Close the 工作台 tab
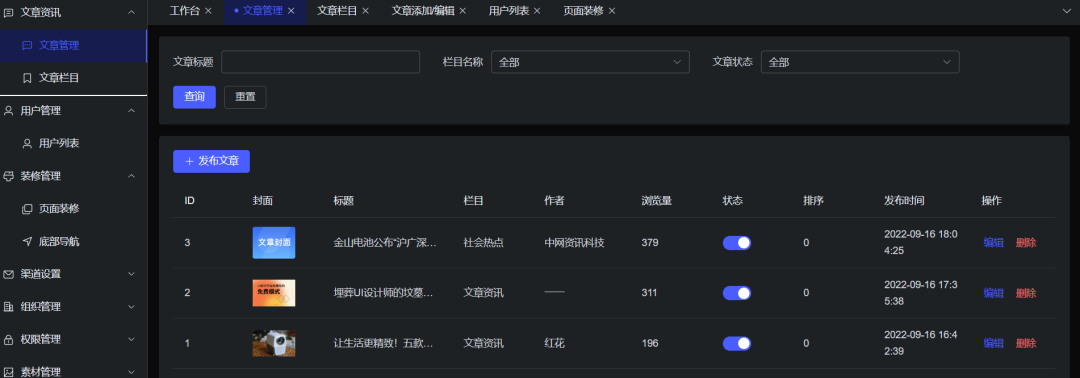Screen dimensions: 1080x378 tap(208, 11)
